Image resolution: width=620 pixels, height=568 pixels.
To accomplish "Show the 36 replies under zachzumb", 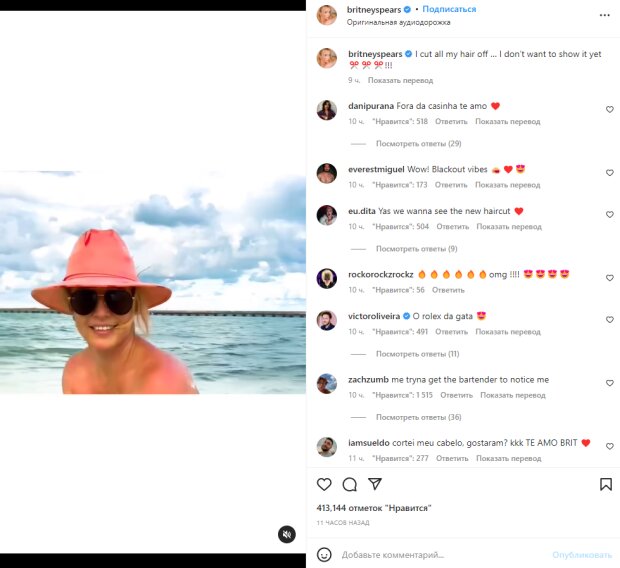I will tap(418, 417).
